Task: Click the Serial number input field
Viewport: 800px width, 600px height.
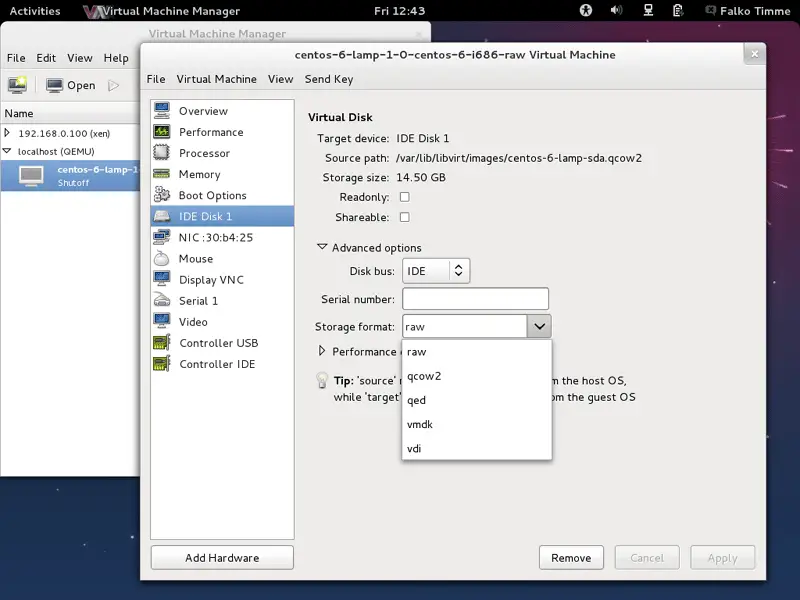Action: [x=476, y=299]
